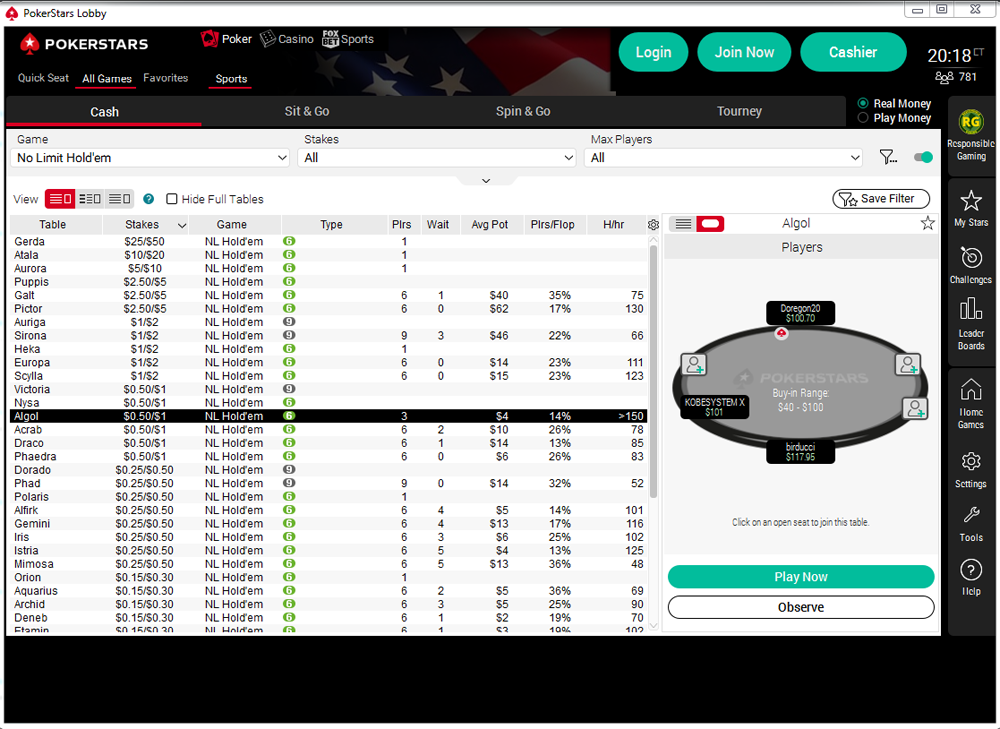Viewport: 1000px width, 729px height.
Task: Select the Mimosa table row
Action: pos(328,564)
